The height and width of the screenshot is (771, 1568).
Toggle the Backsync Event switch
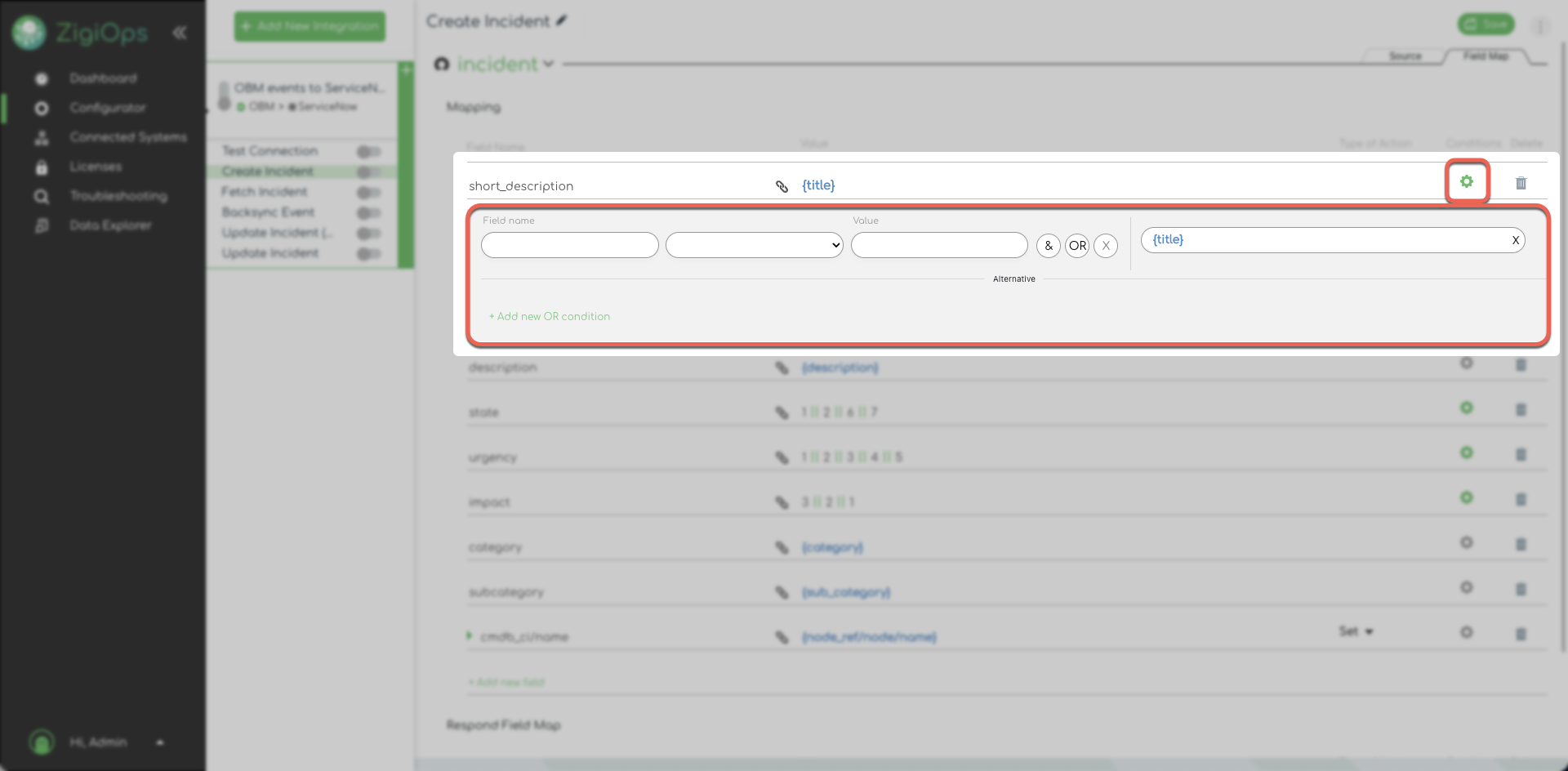click(368, 212)
